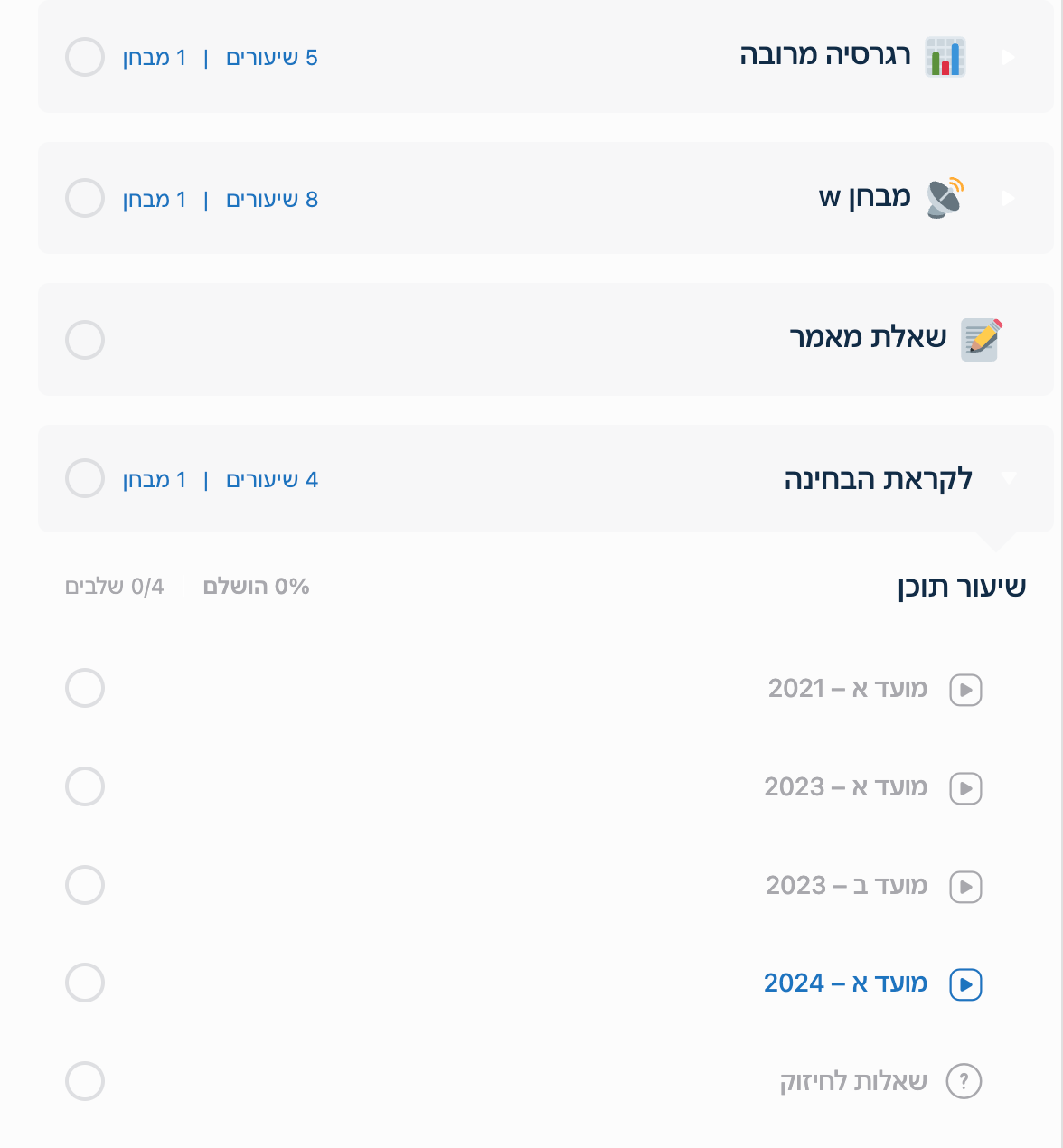1063x1148 pixels.
Task: Mark רגרסיה מרובה section completion circle
Action: (x=85, y=57)
